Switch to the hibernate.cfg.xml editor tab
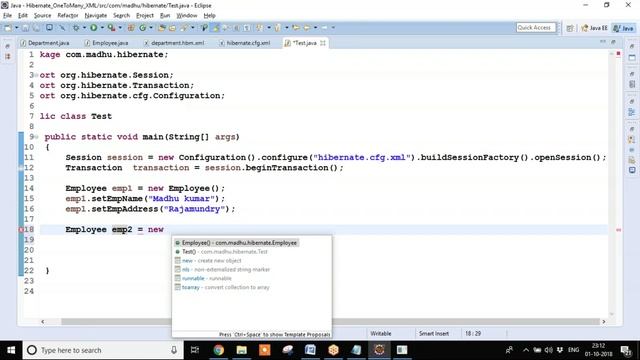Viewport: 640px width, 360px height. 244,43
